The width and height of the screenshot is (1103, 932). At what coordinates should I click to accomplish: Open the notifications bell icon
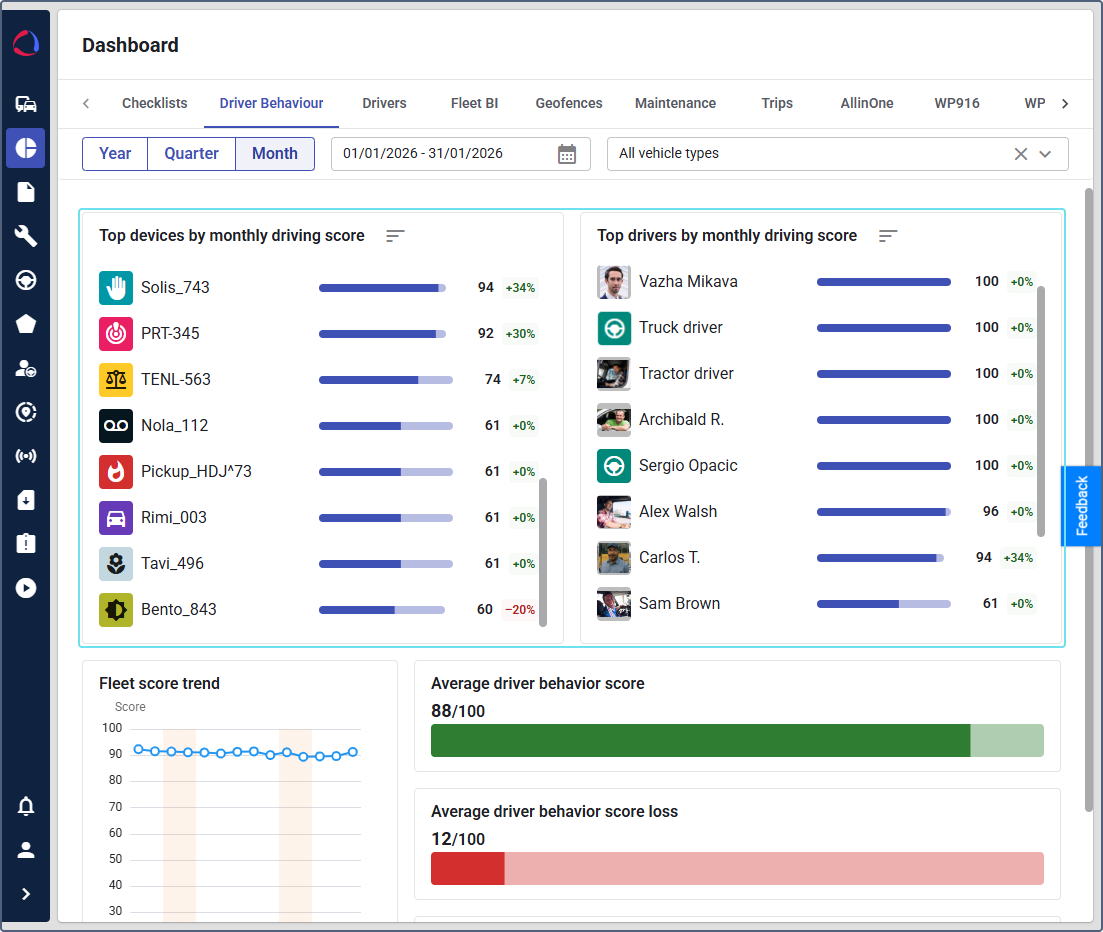(26, 806)
